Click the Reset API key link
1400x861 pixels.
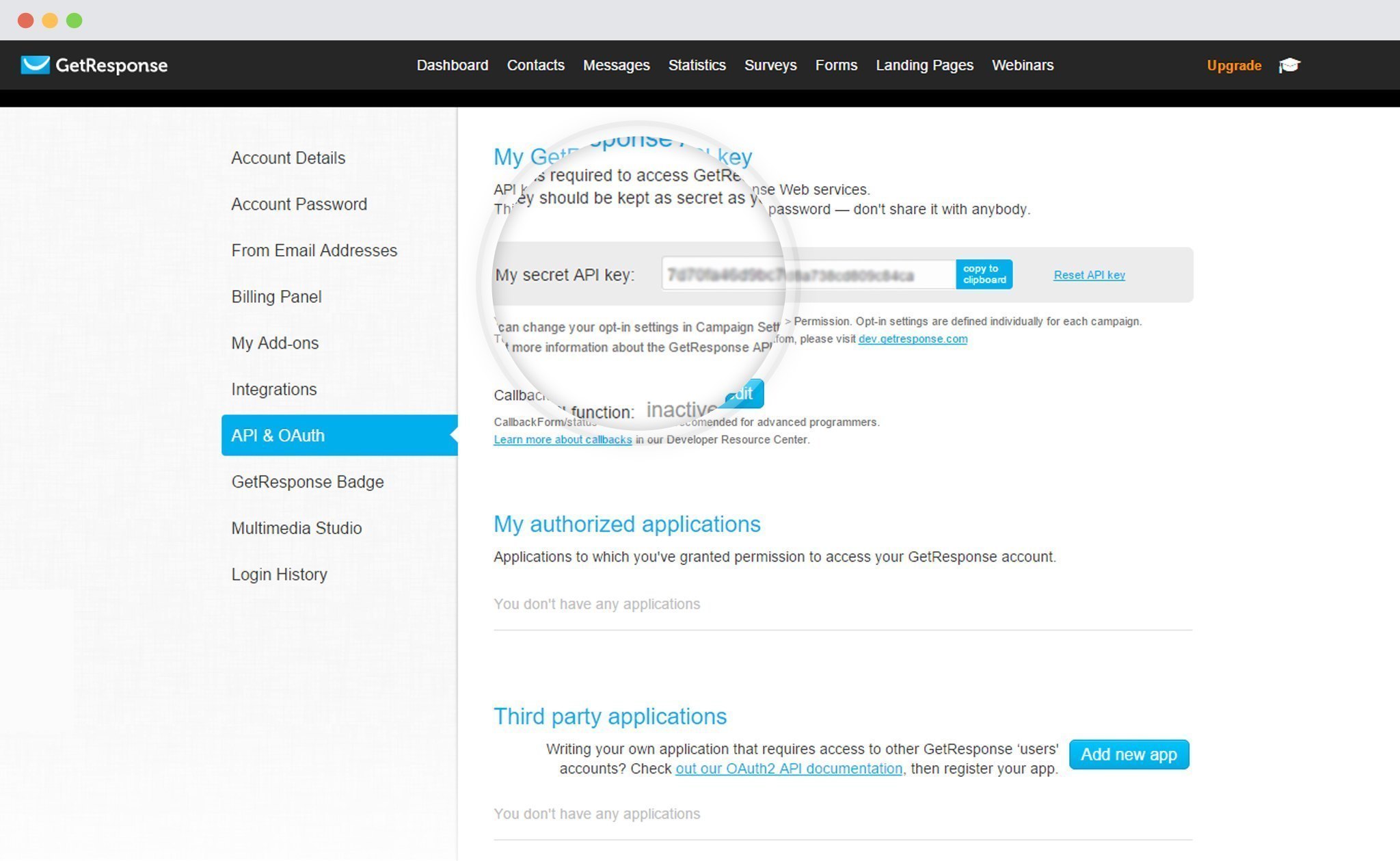pos(1089,275)
